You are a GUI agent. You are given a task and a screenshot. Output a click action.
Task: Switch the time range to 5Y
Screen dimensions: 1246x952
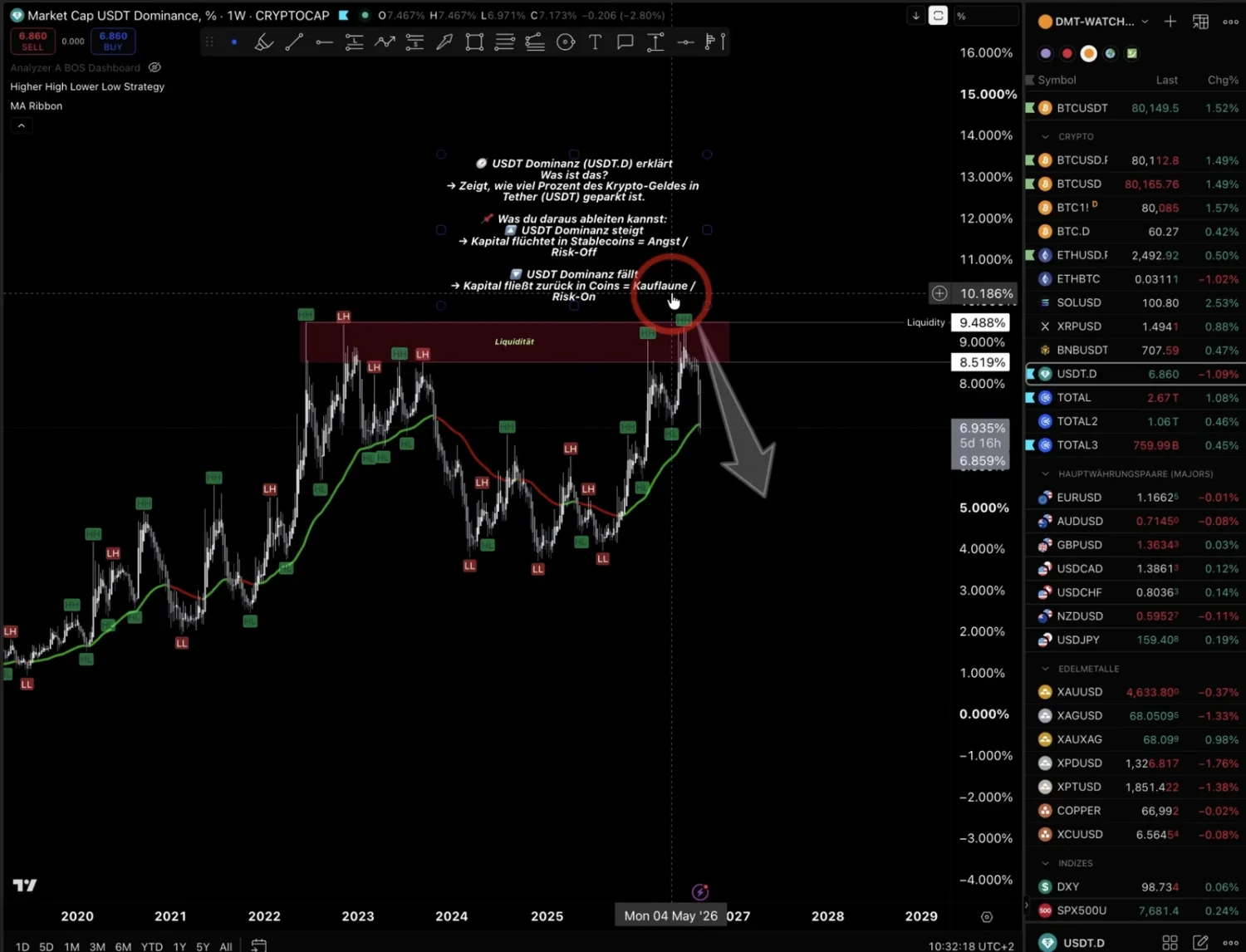203,946
